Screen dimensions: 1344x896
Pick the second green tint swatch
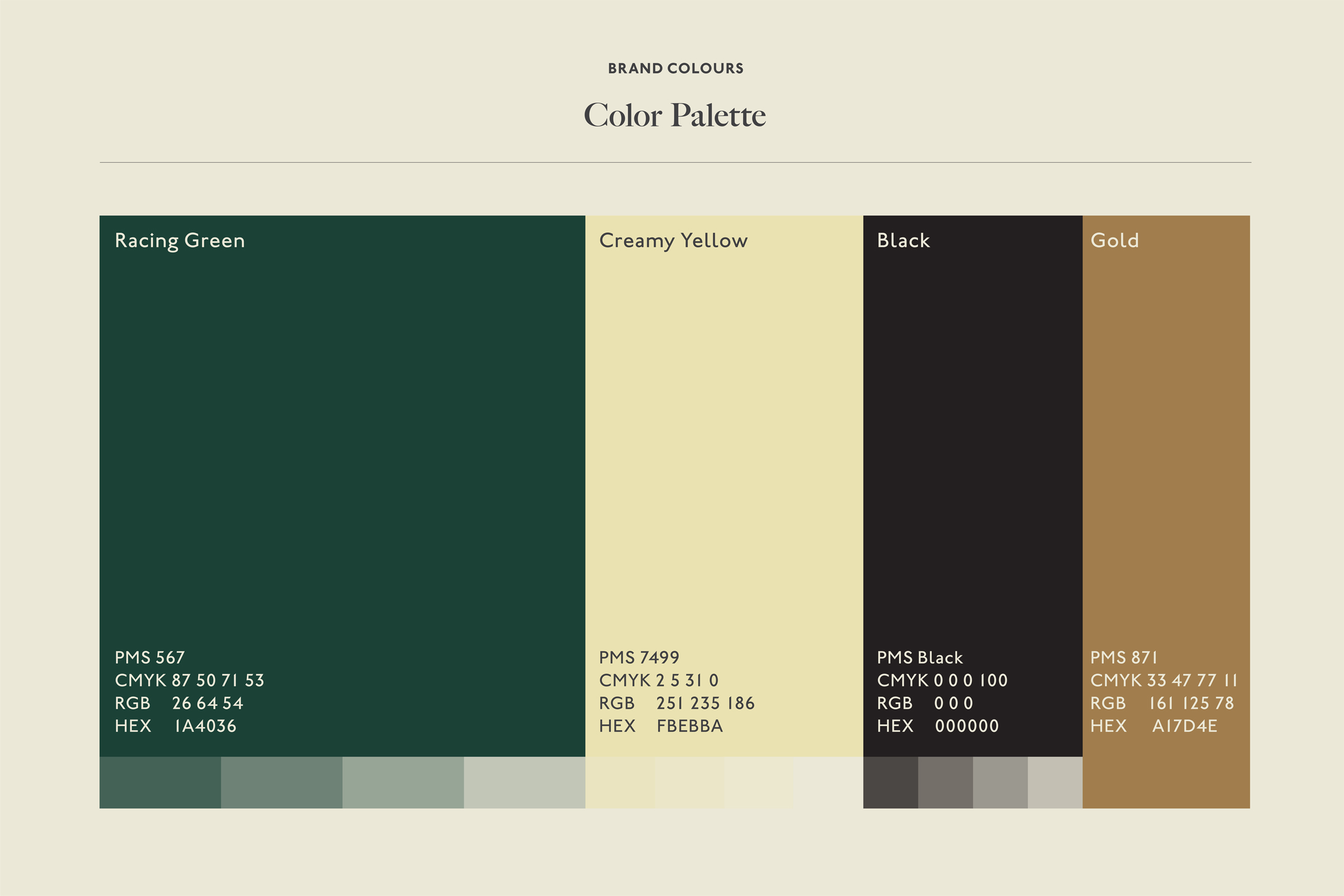point(282,782)
